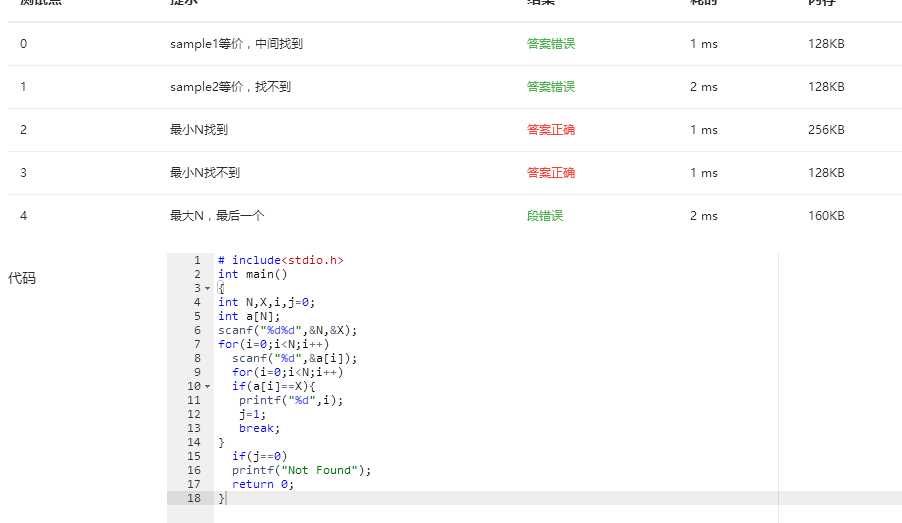Click the 'if(j==0)' code line

click(259, 456)
